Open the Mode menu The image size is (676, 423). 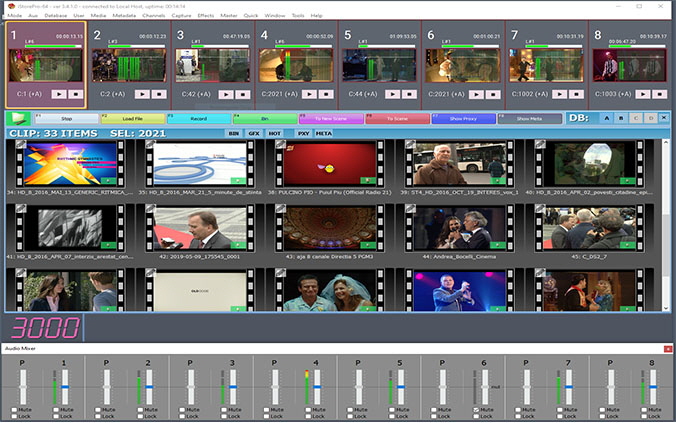click(15, 16)
